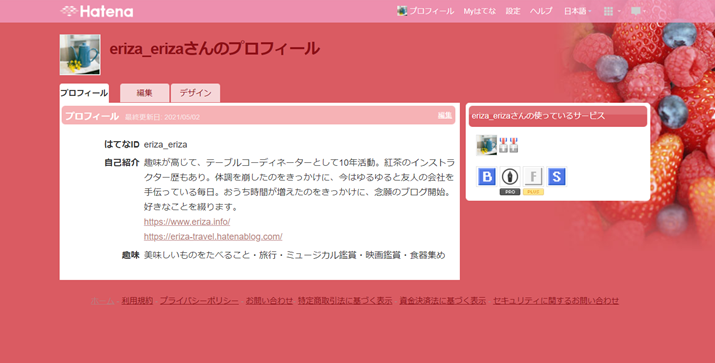Open Myはてな in the top navigation
This screenshot has width=715, height=363.
point(479,11)
